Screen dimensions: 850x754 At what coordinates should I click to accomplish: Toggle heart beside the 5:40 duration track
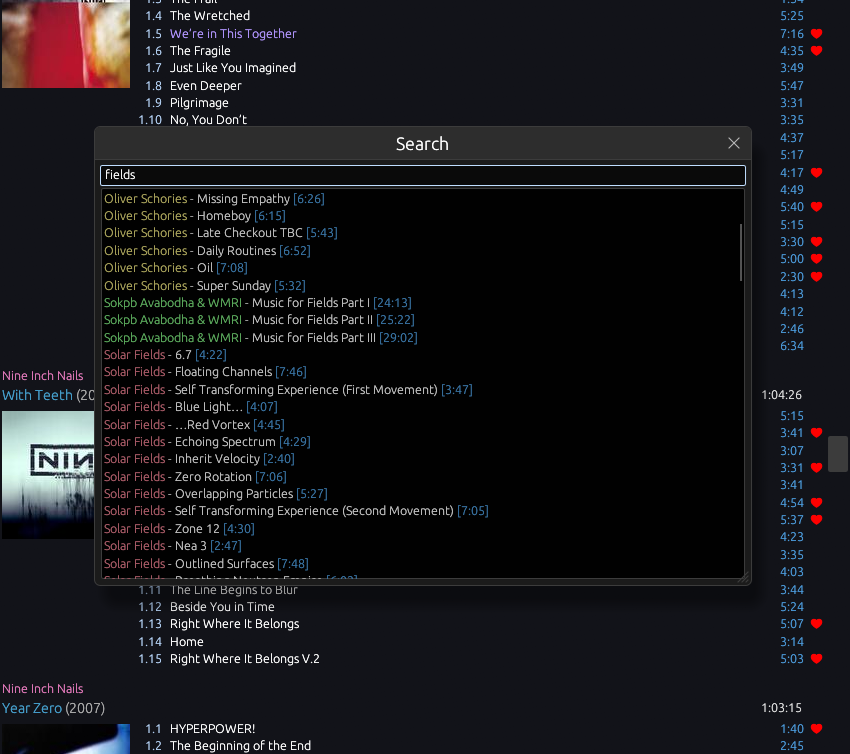[x=816, y=207]
